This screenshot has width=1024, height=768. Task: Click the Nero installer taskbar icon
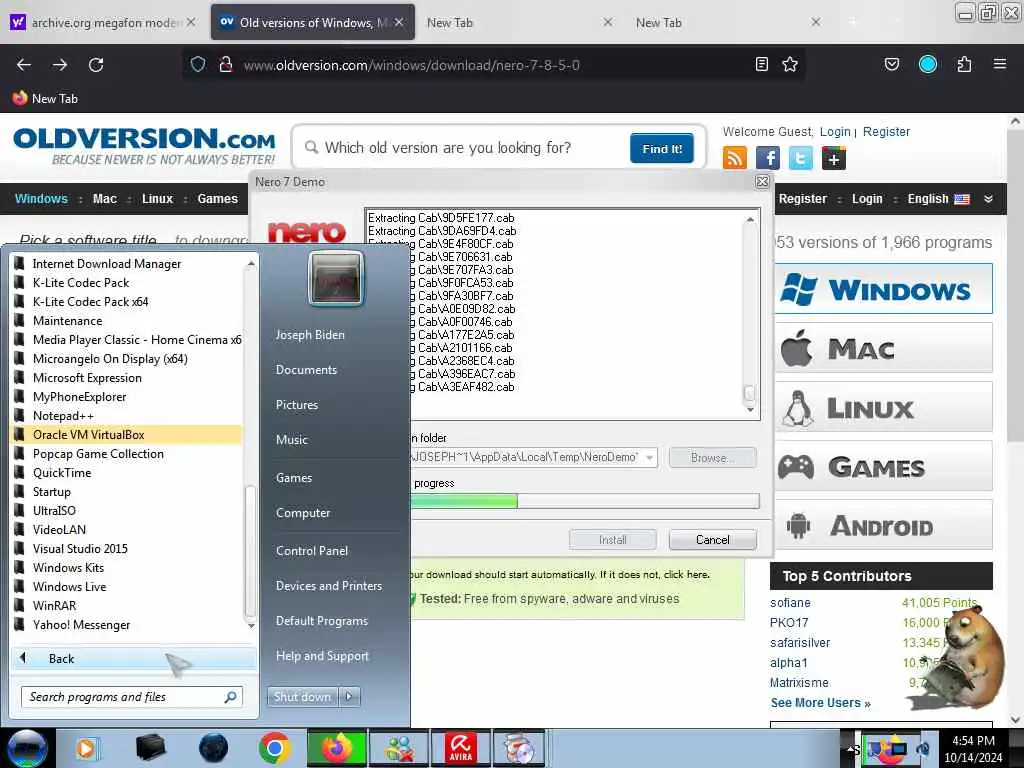[x=520, y=748]
